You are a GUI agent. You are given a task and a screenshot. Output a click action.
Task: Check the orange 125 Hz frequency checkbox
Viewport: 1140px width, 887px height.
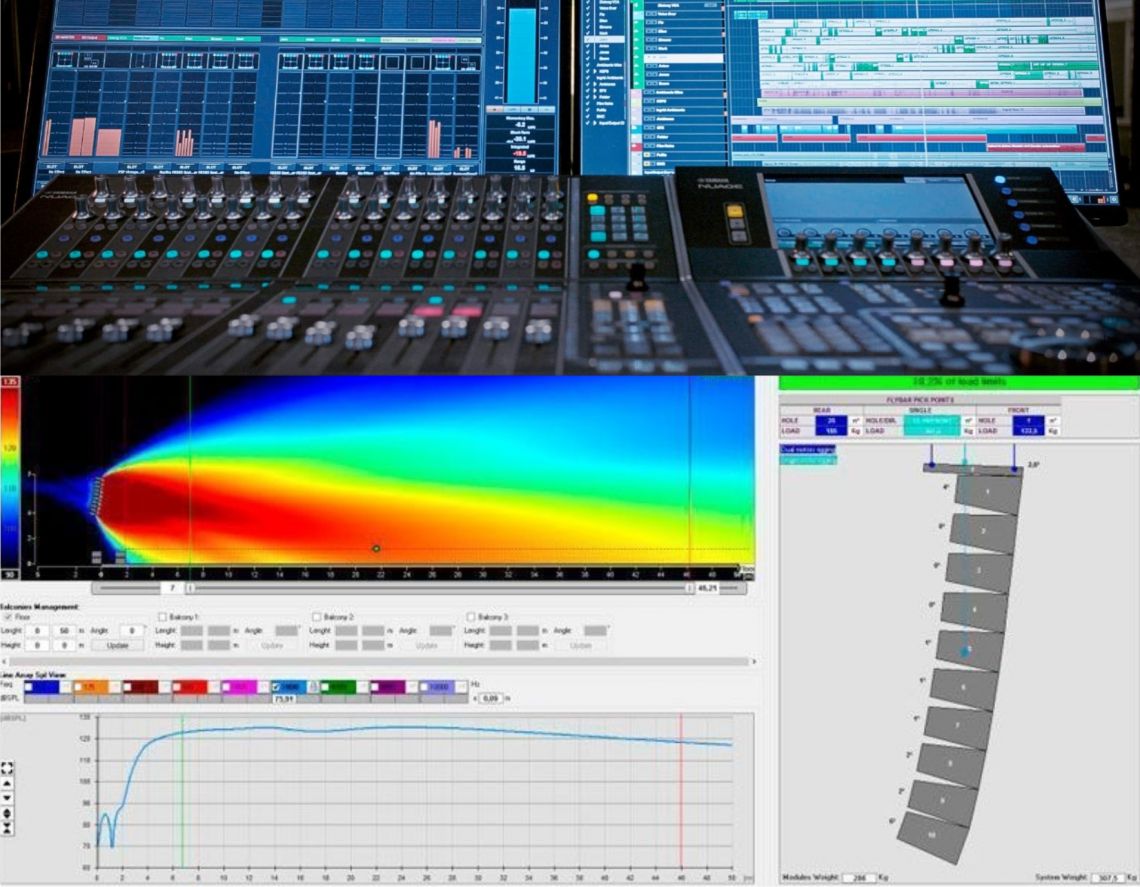click(x=78, y=687)
